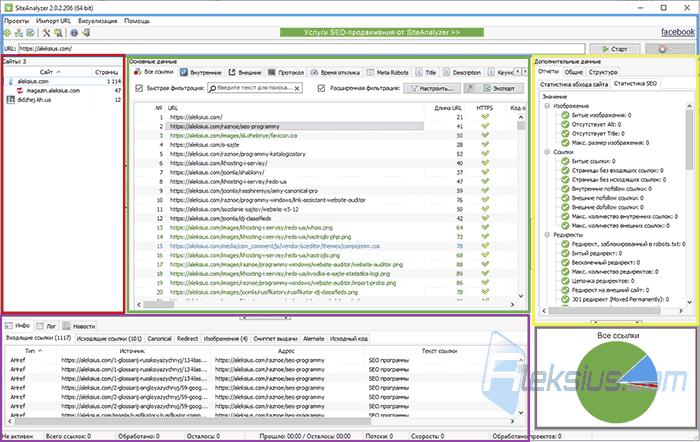Open the Импорт URL menu

pos(53,21)
